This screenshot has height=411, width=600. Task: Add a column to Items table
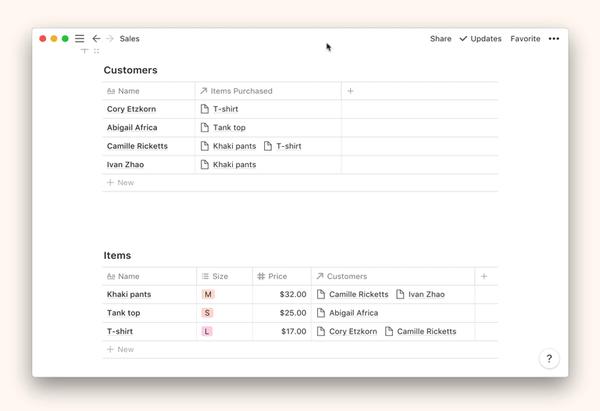pyautogui.click(x=484, y=276)
